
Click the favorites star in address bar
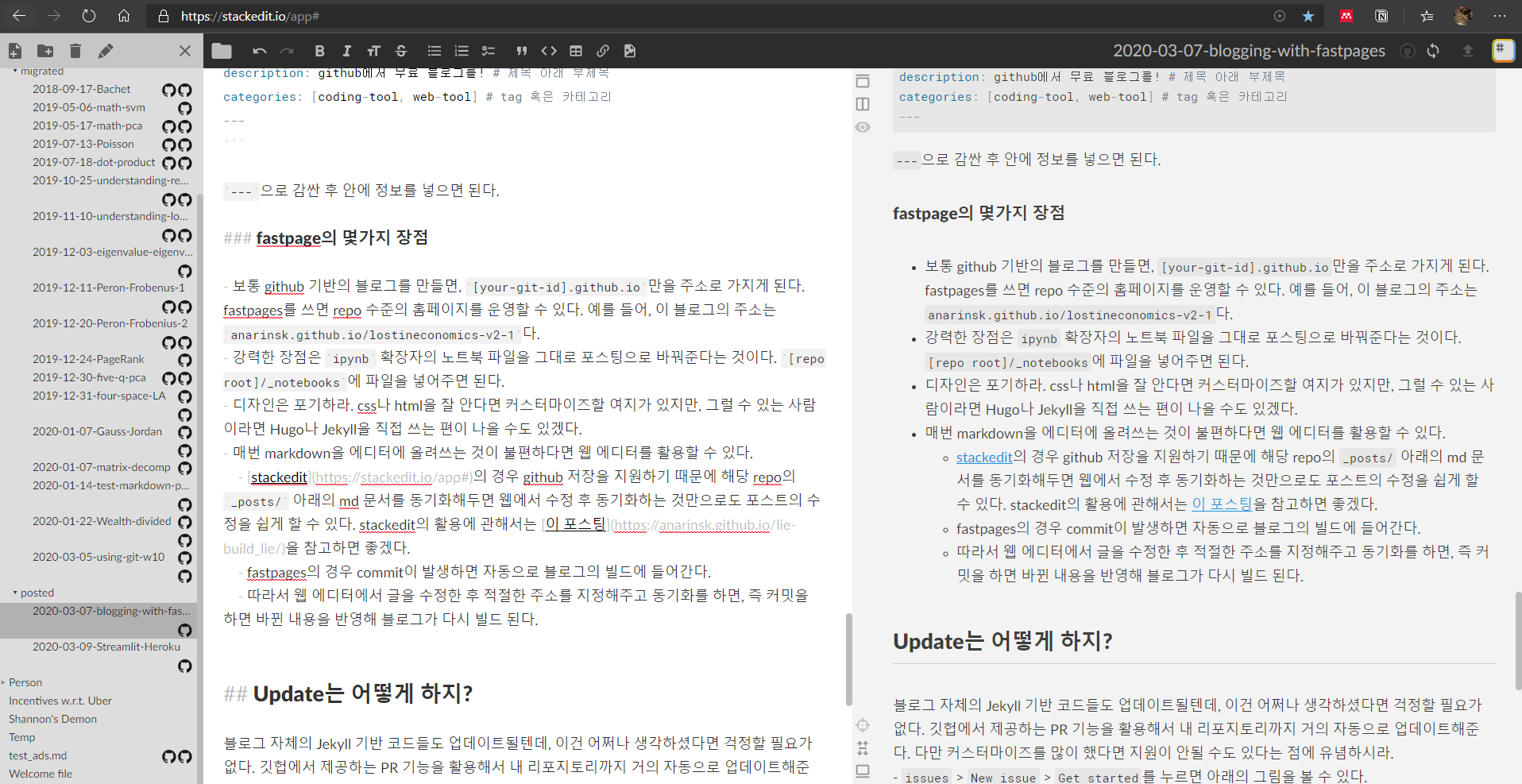pos(1308,16)
